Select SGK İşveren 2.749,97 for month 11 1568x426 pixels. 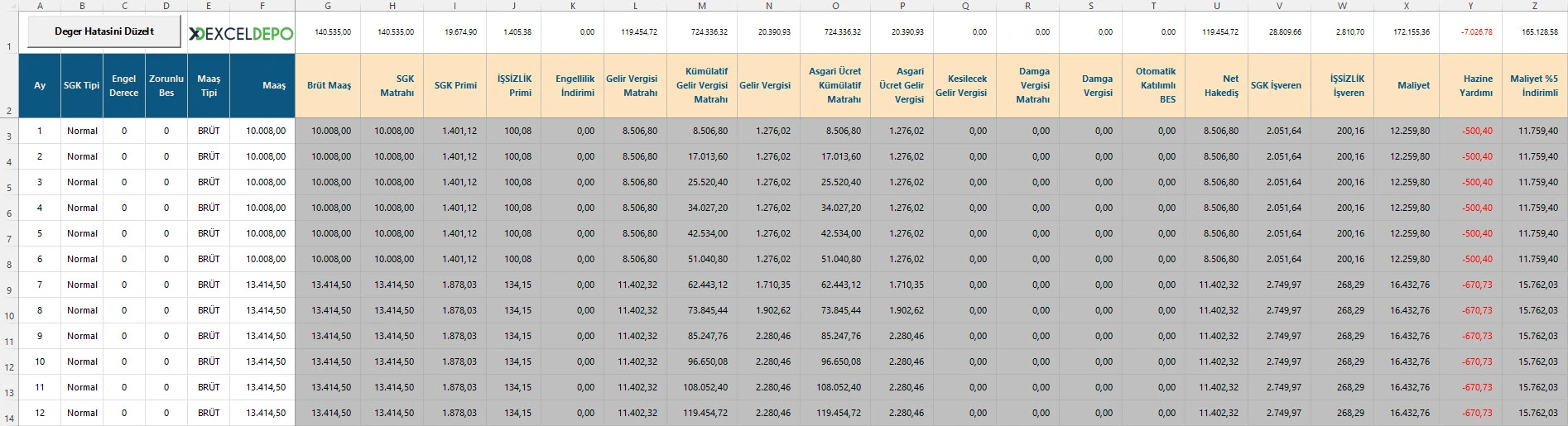click(x=1280, y=387)
